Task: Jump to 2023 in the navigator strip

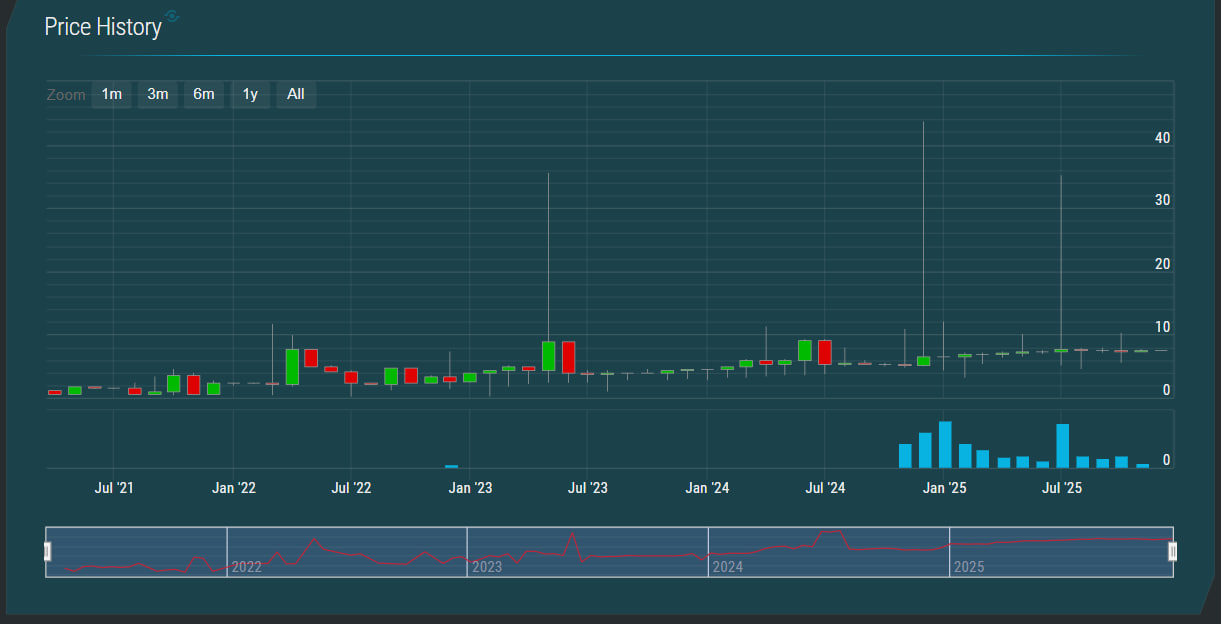Action: click(587, 552)
